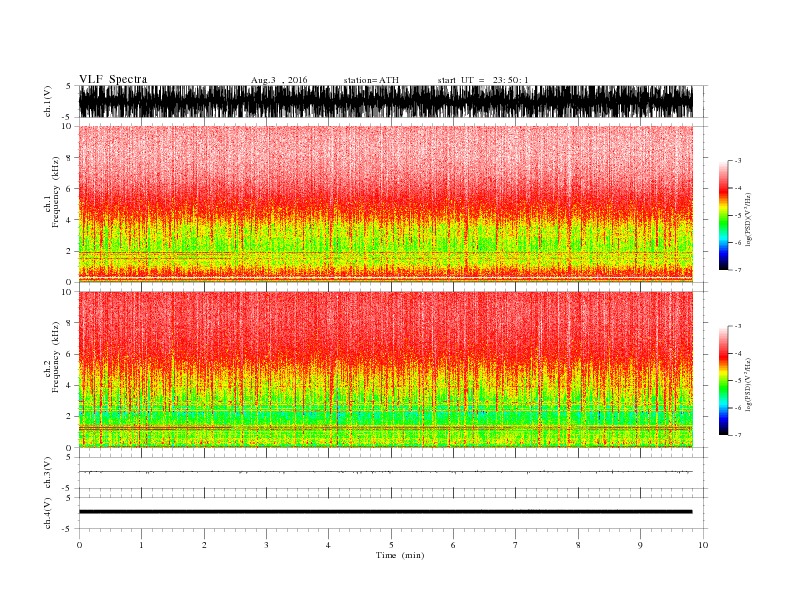This screenshot has height=612, width=792.
Task: Click time axis tick label 8
Action: (x=578, y=545)
